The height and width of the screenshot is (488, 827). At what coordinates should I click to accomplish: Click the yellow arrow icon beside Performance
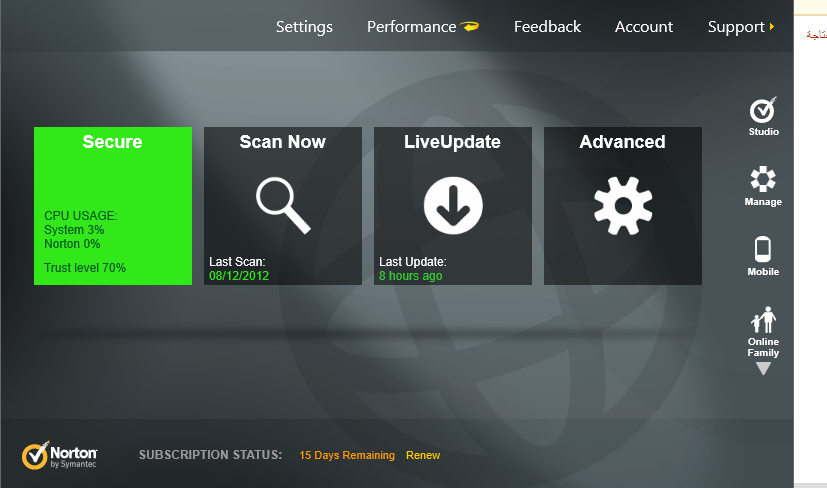(x=469, y=26)
